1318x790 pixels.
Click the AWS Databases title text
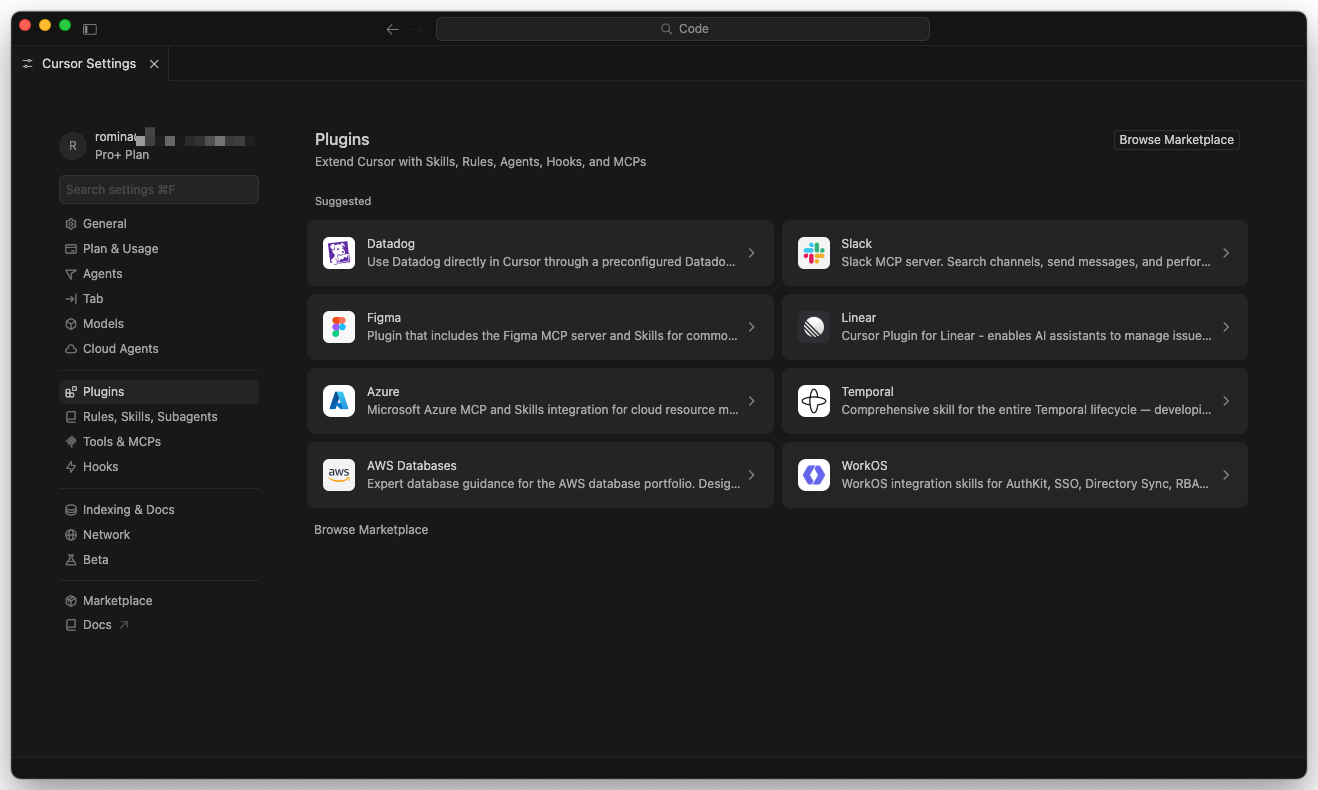pyautogui.click(x=412, y=466)
